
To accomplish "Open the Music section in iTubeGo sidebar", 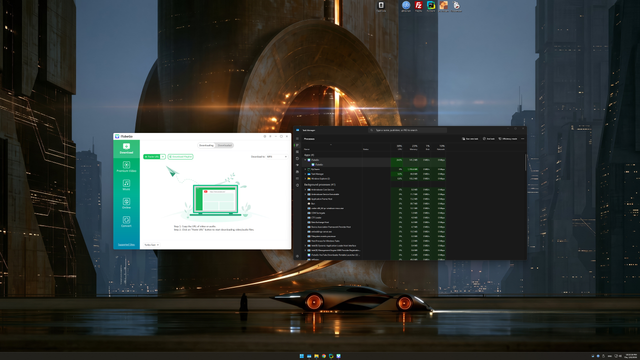I will click(126, 185).
